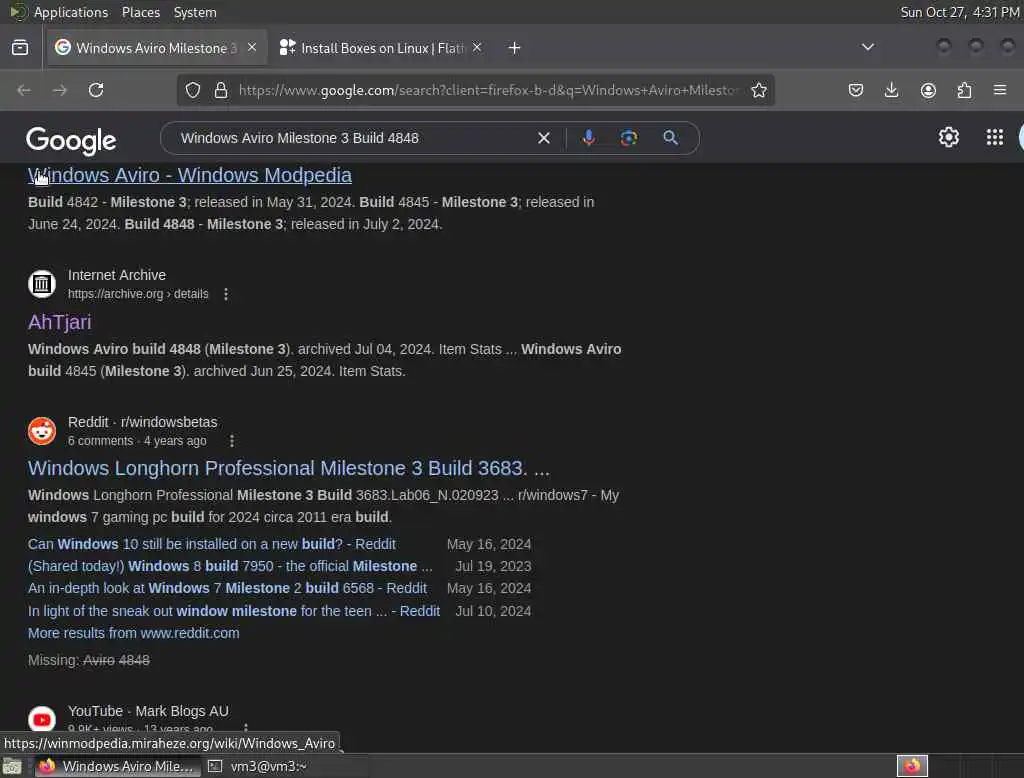Open more options for Internet Archive result
The image size is (1024, 778).
click(x=226, y=294)
